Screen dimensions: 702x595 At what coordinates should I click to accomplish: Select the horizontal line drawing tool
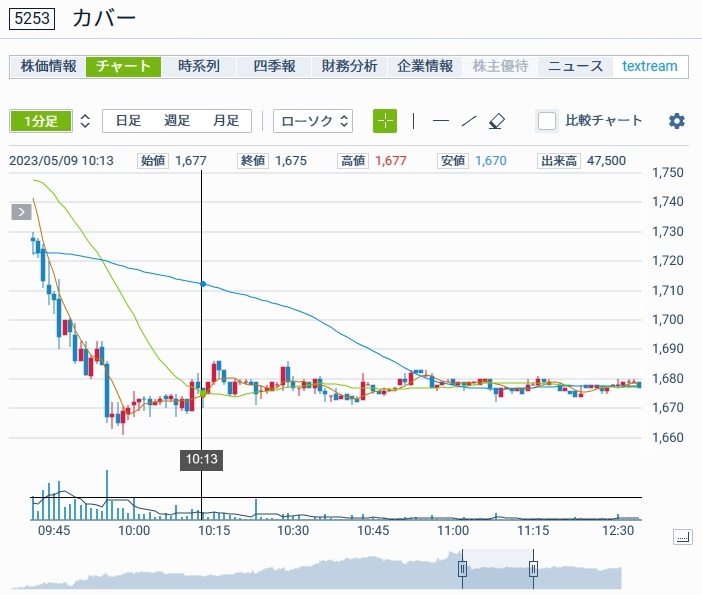click(x=440, y=121)
